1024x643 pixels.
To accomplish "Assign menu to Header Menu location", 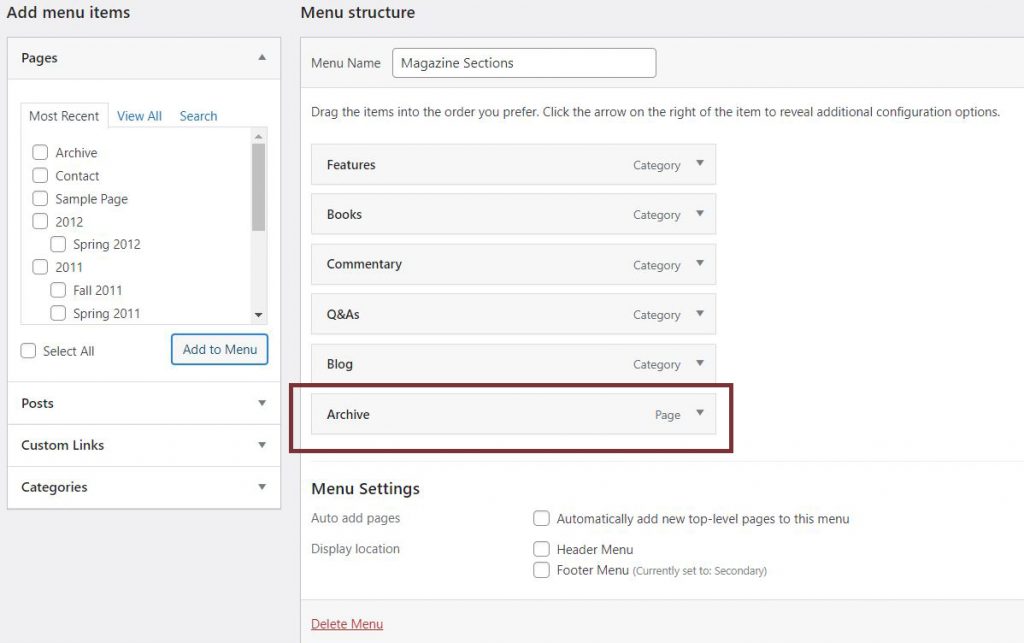I will [541, 549].
